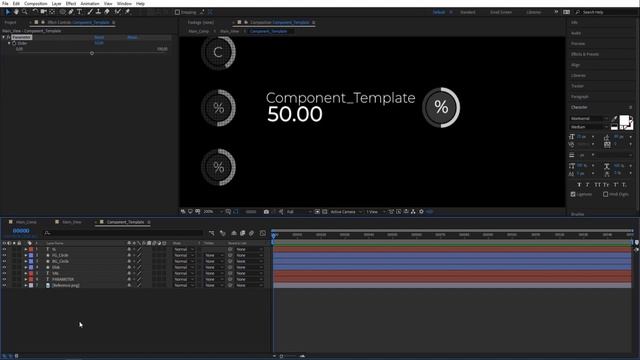Switch to the Project panel tab
Viewport: 640px width, 360px height.
10,22
